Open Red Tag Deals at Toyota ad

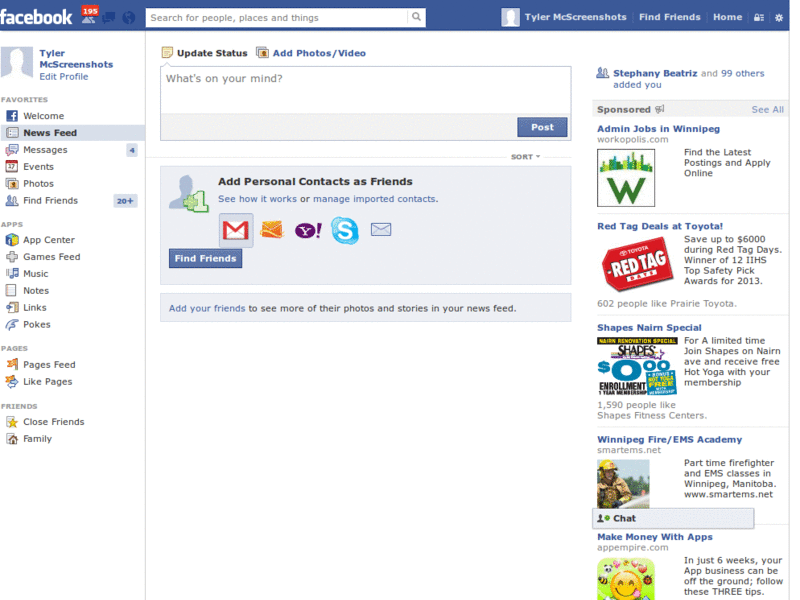[x=660, y=226]
